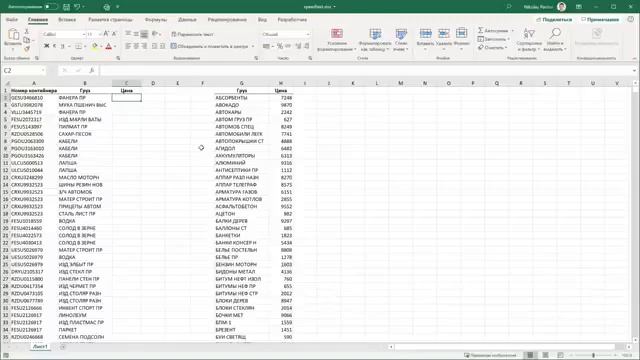Switch to the Рецензирование tab
This screenshot has width=640, height=360.
227,20
